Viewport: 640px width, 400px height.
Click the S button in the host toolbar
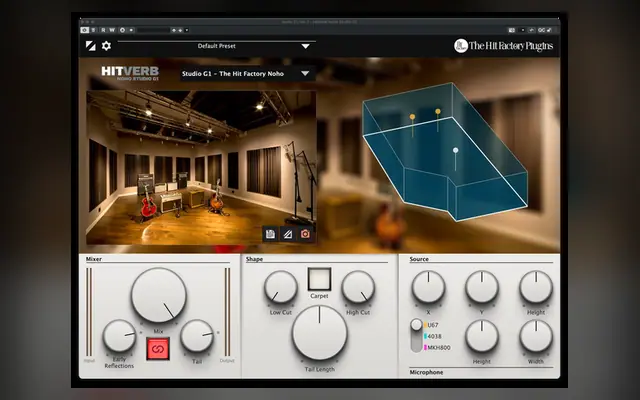pyautogui.click(x=93, y=30)
